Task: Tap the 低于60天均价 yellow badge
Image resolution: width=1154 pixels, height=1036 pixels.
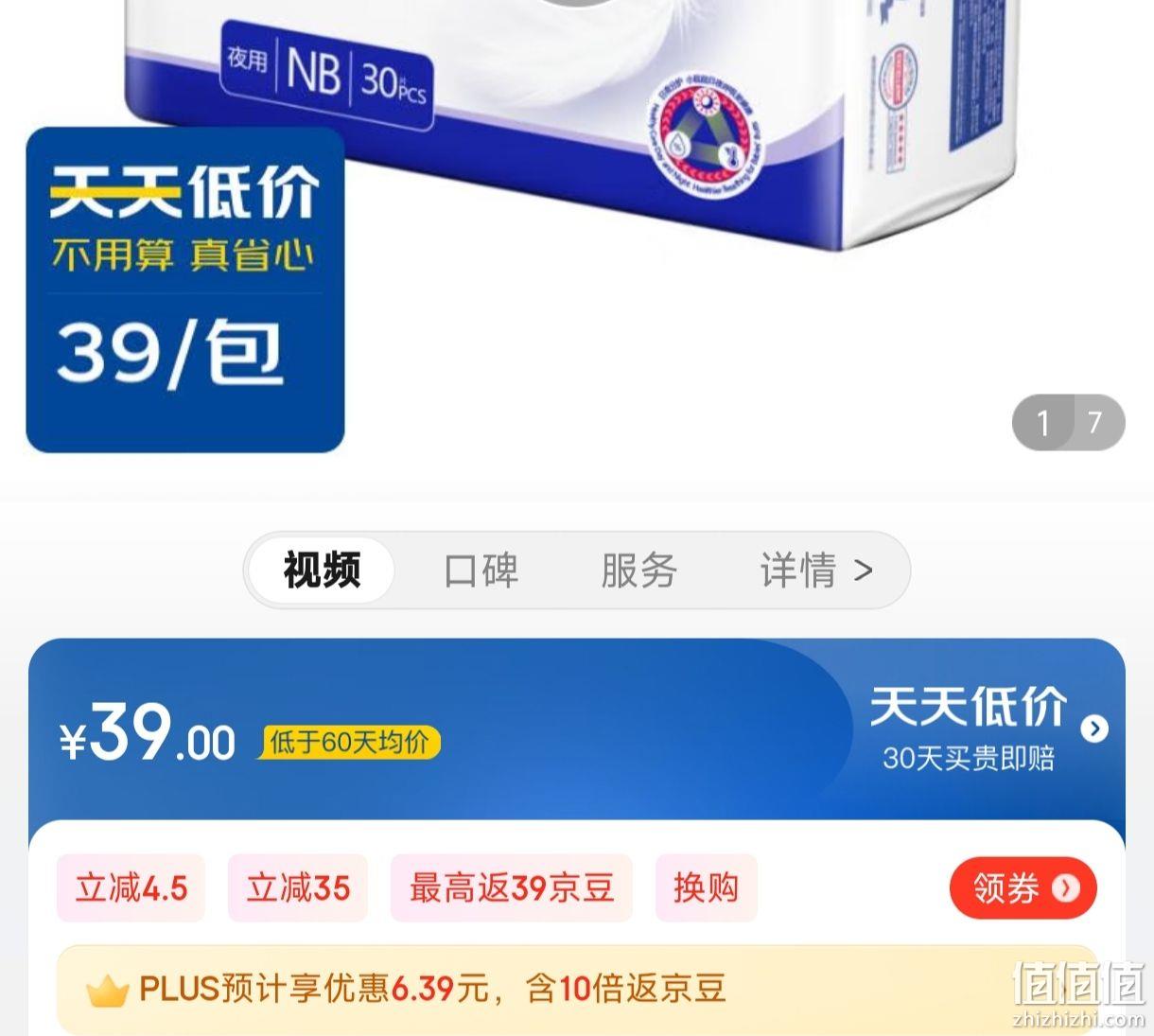Action: (349, 743)
